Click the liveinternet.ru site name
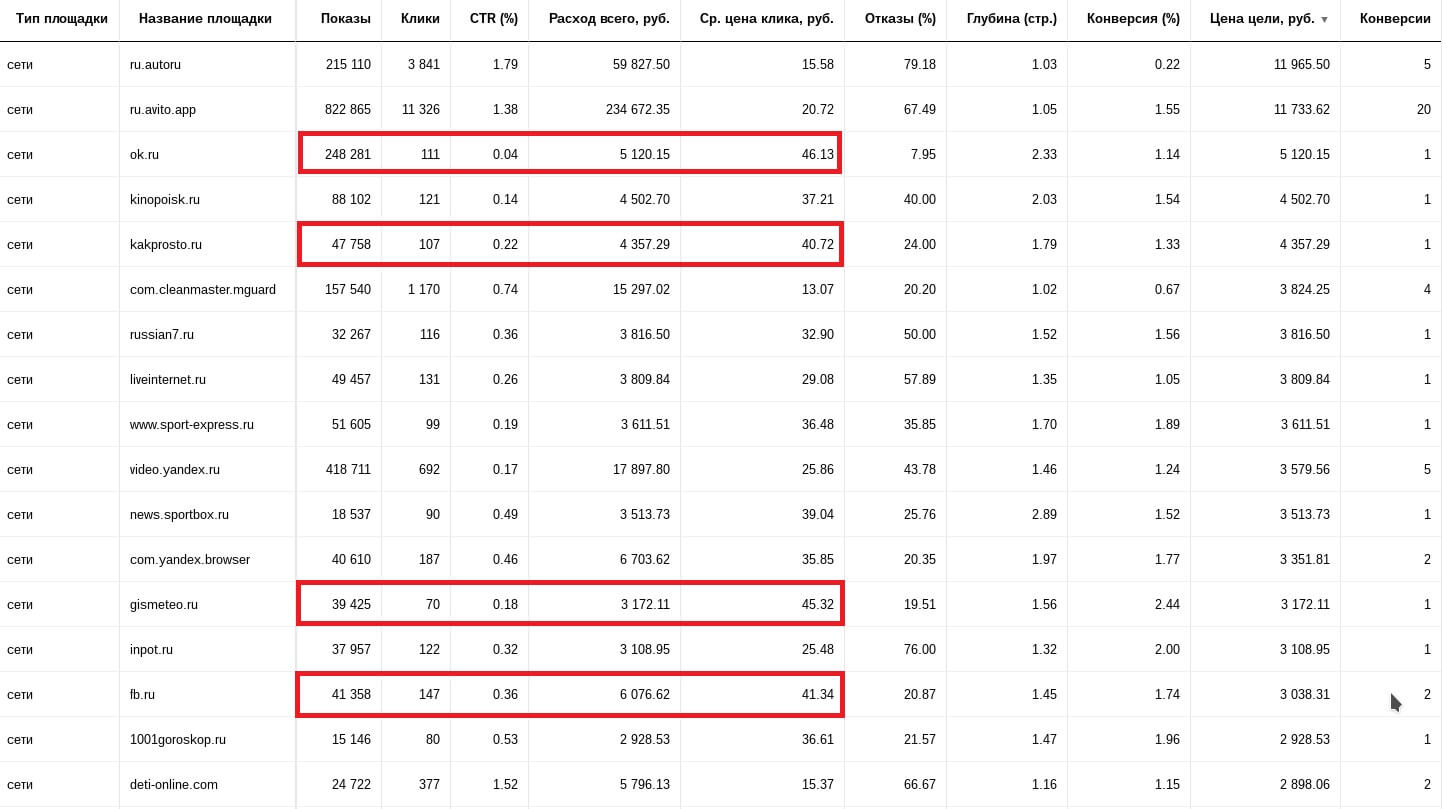Image resolution: width=1443 pixels, height=809 pixels. click(168, 379)
